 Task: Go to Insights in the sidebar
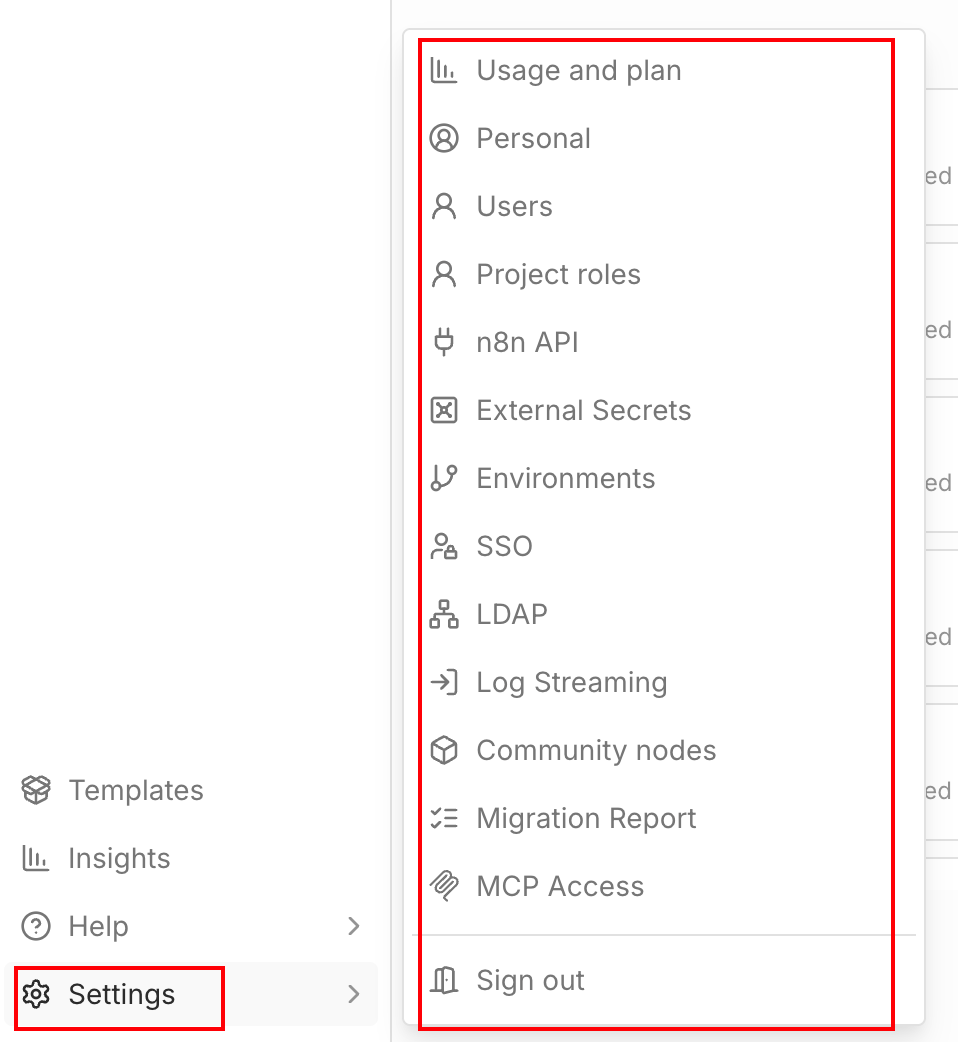(x=118, y=859)
